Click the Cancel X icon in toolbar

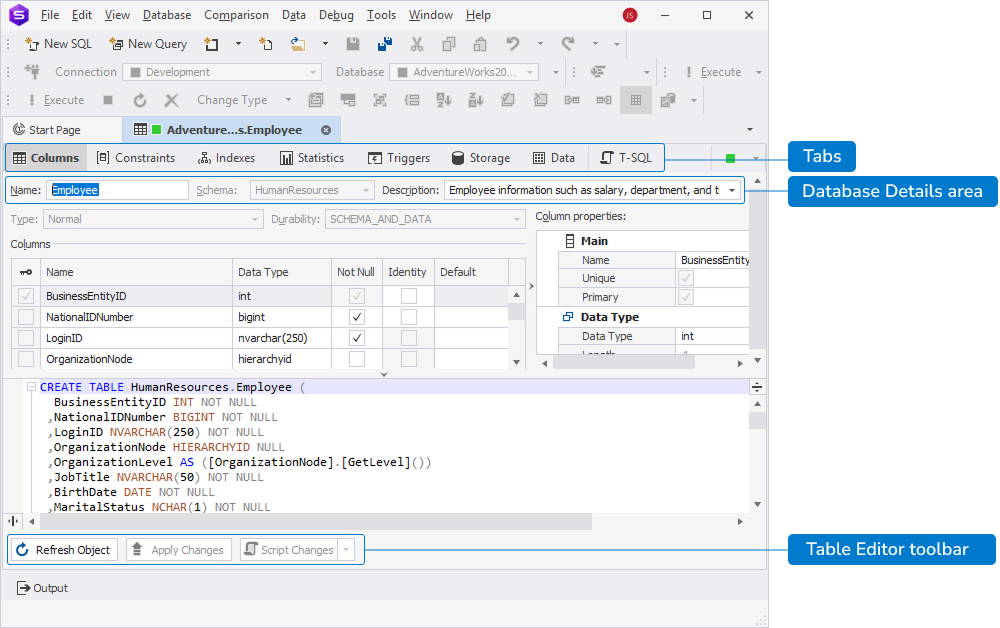[x=171, y=100]
